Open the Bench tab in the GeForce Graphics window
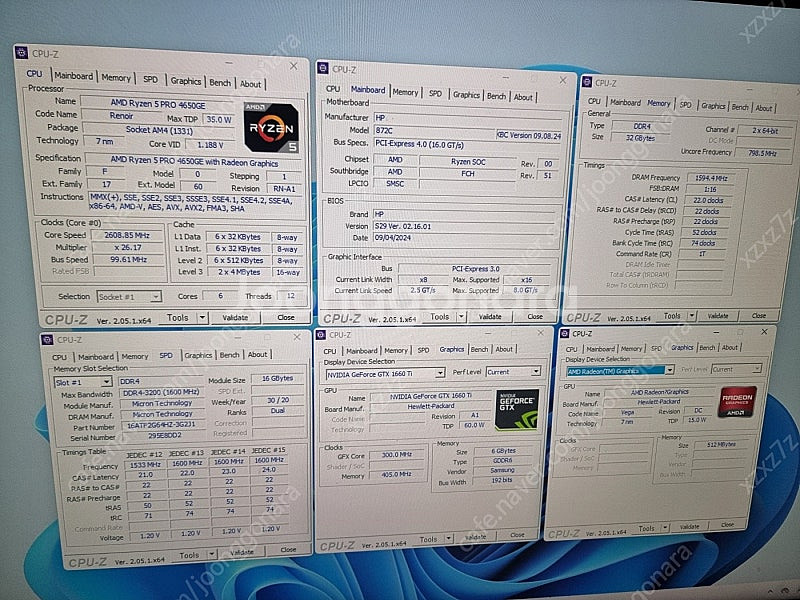The width and height of the screenshot is (800, 600). pos(479,349)
